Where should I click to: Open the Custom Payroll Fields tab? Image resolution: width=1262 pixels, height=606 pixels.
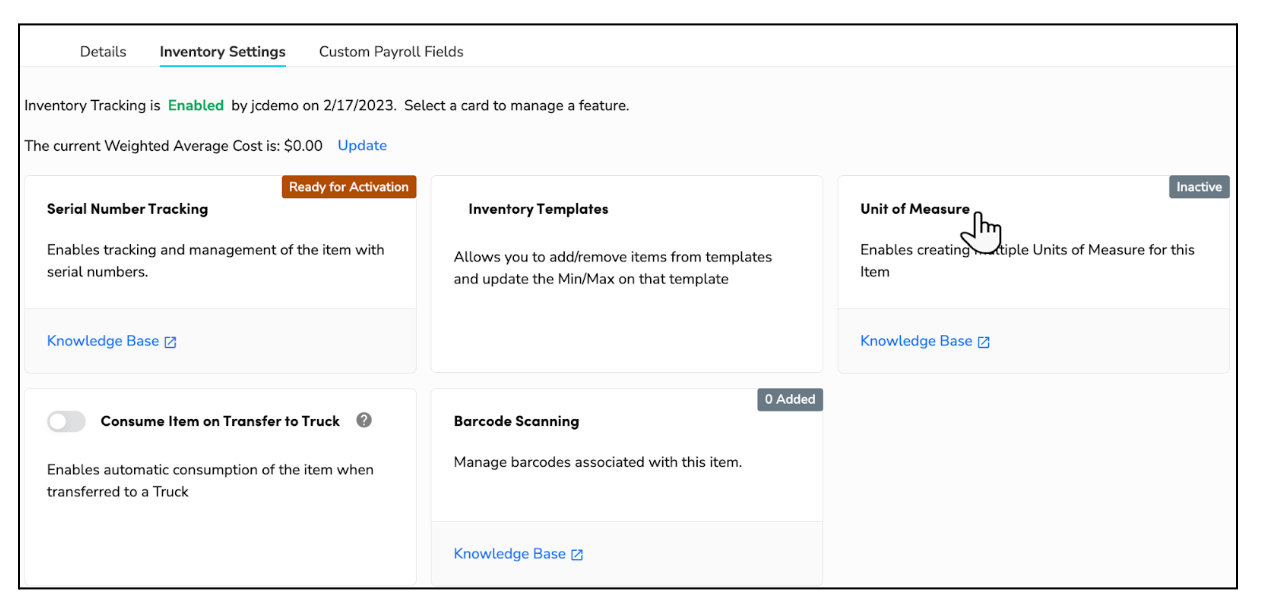(391, 51)
